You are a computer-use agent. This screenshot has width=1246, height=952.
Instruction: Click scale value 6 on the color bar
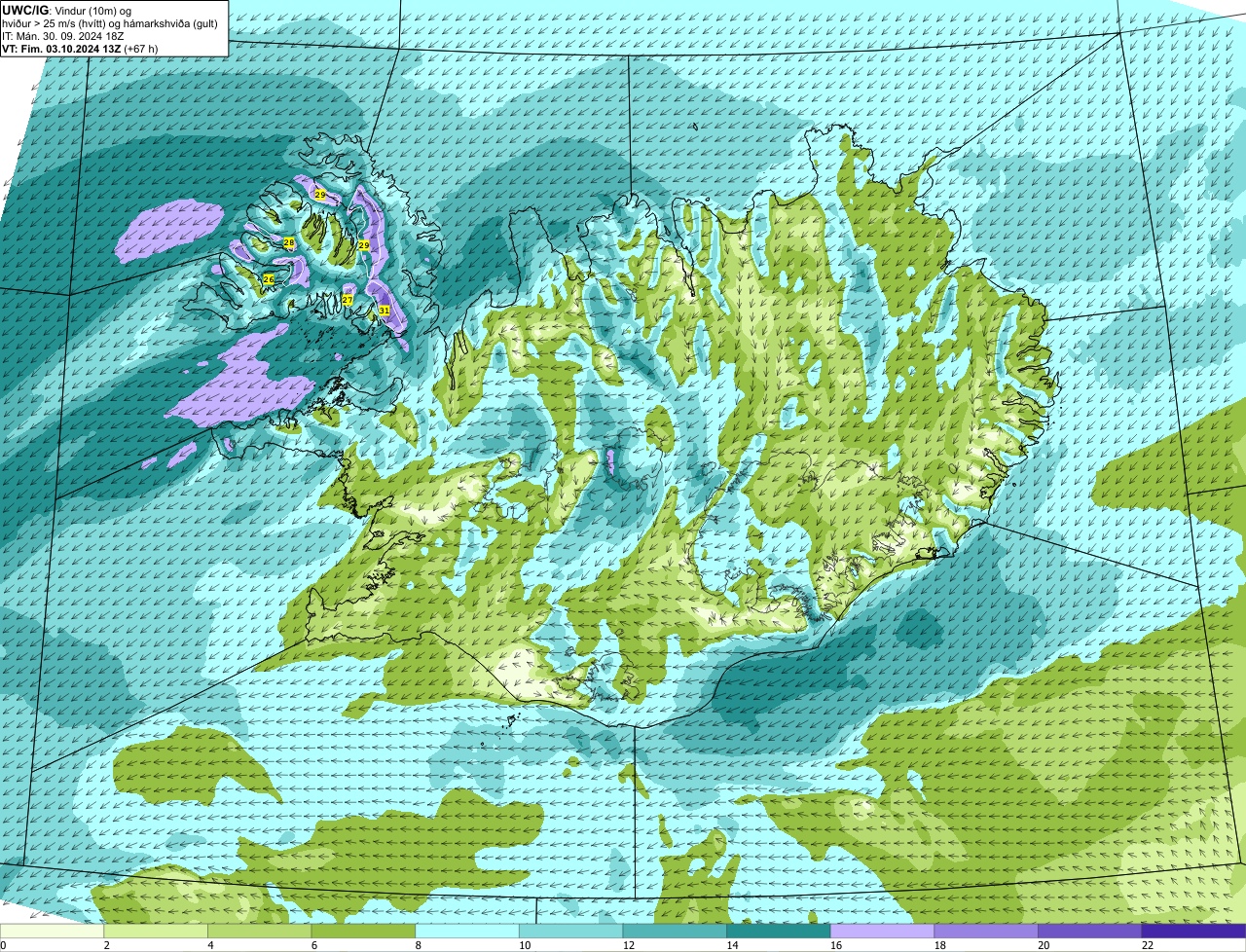pos(314,945)
